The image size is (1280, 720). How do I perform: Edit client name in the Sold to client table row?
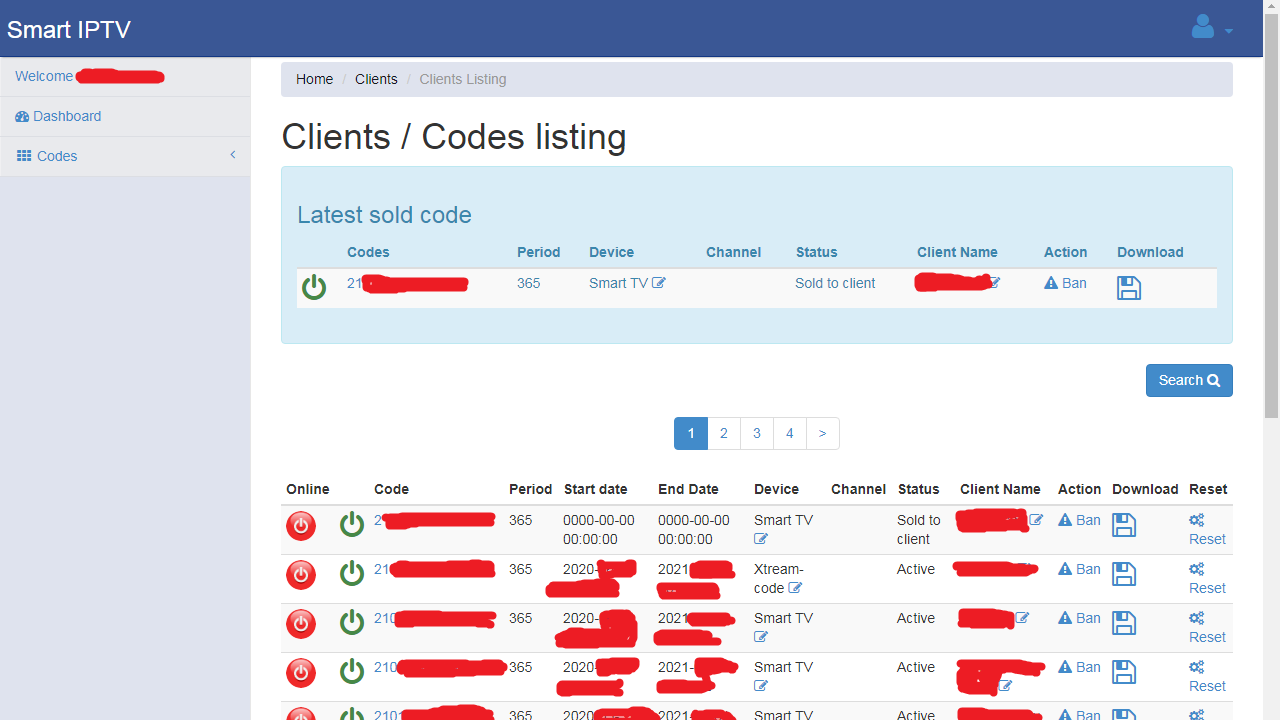tap(1036, 520)
